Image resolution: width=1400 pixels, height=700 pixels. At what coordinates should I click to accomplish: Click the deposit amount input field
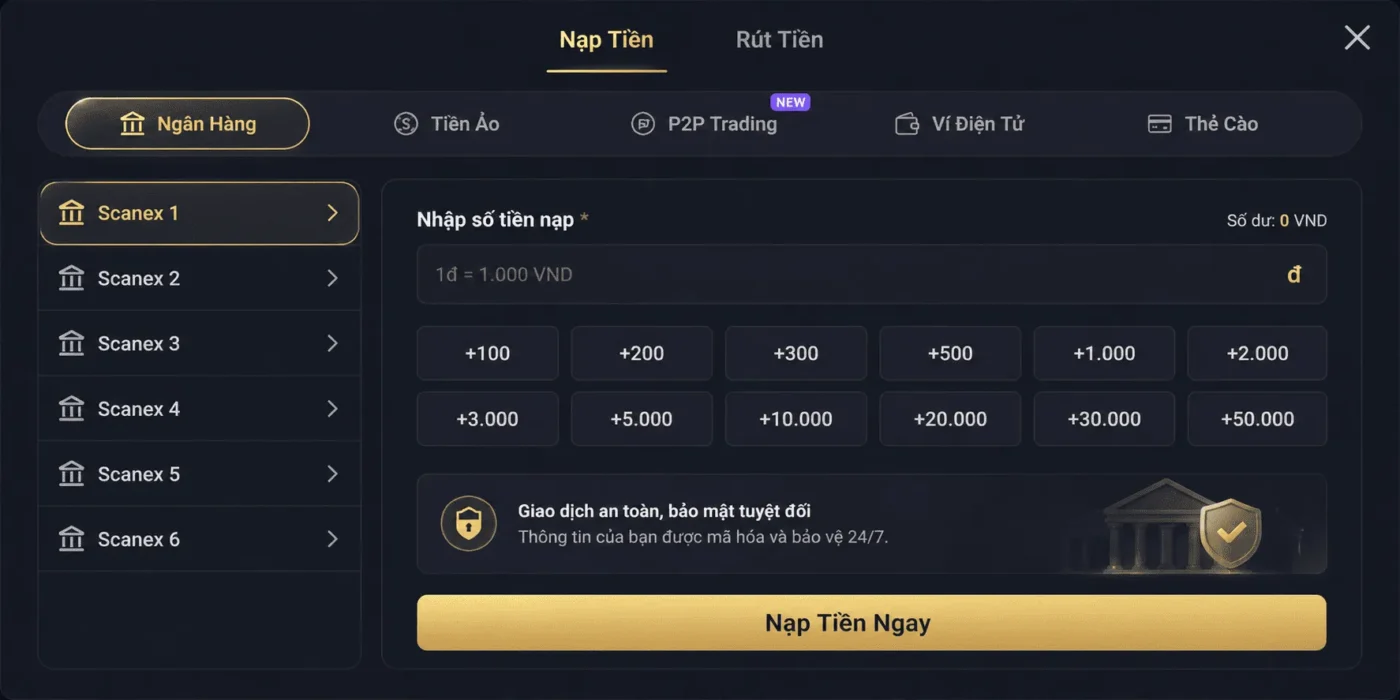[x=870, y=275]
